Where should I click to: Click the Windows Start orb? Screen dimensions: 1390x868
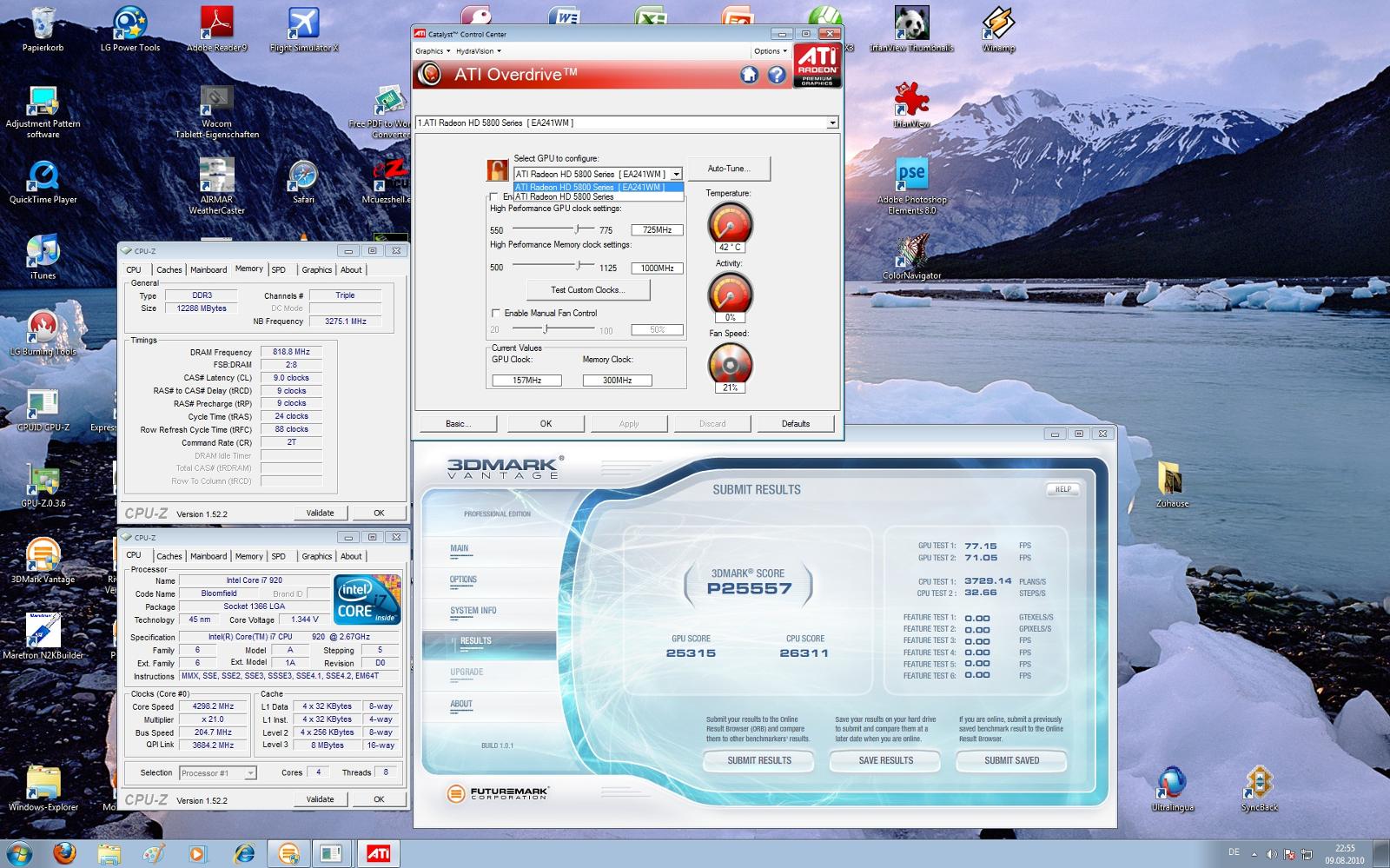(x=18, y=853)
